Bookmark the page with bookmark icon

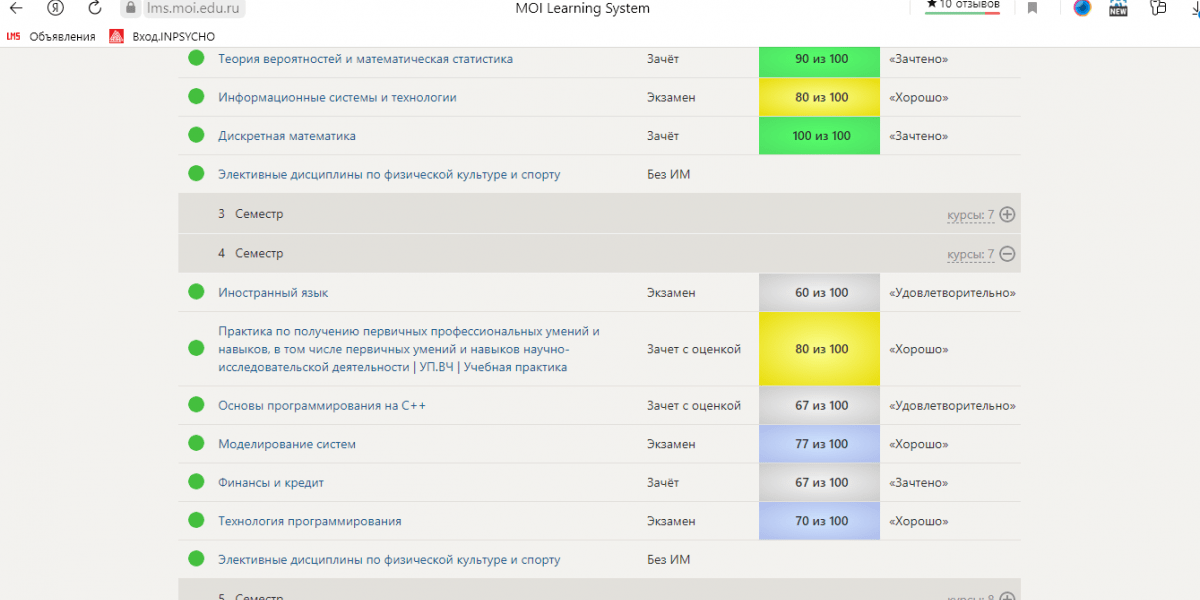pos(1033,8)
